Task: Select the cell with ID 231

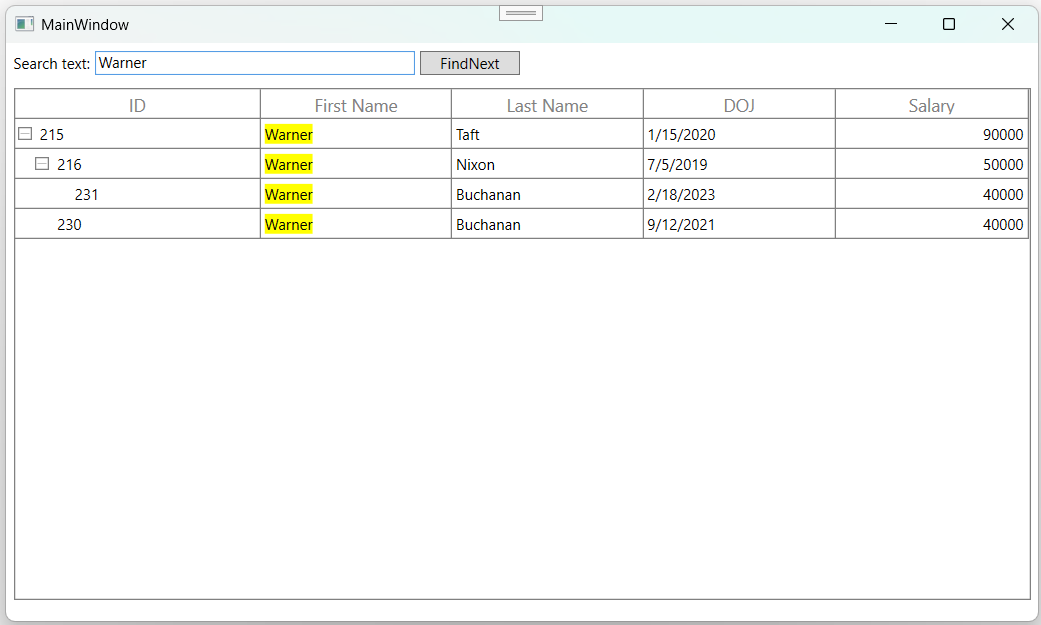Action: click(x=137, y=194)
